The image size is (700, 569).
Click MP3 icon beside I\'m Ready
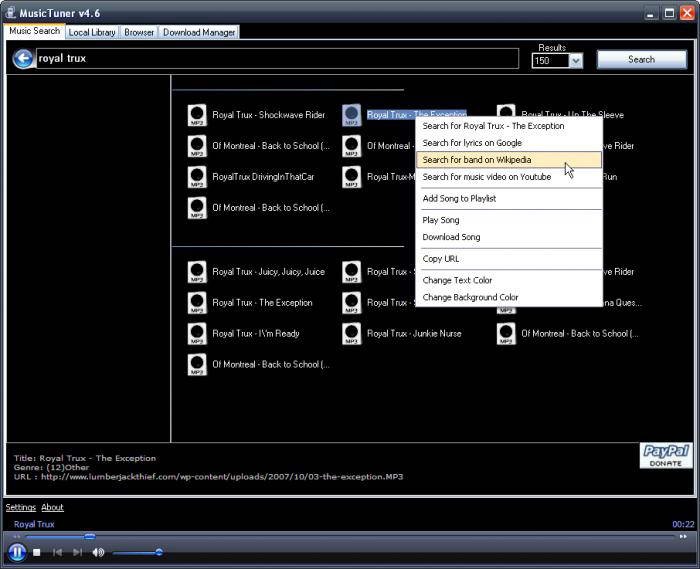197,334
